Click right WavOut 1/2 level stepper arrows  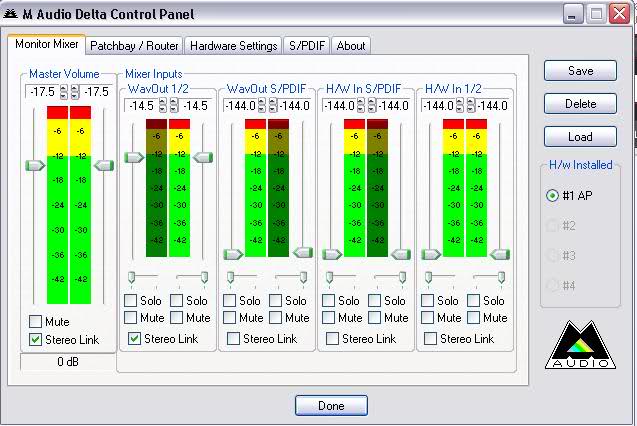pyautogui.click(x=174, y=106)
